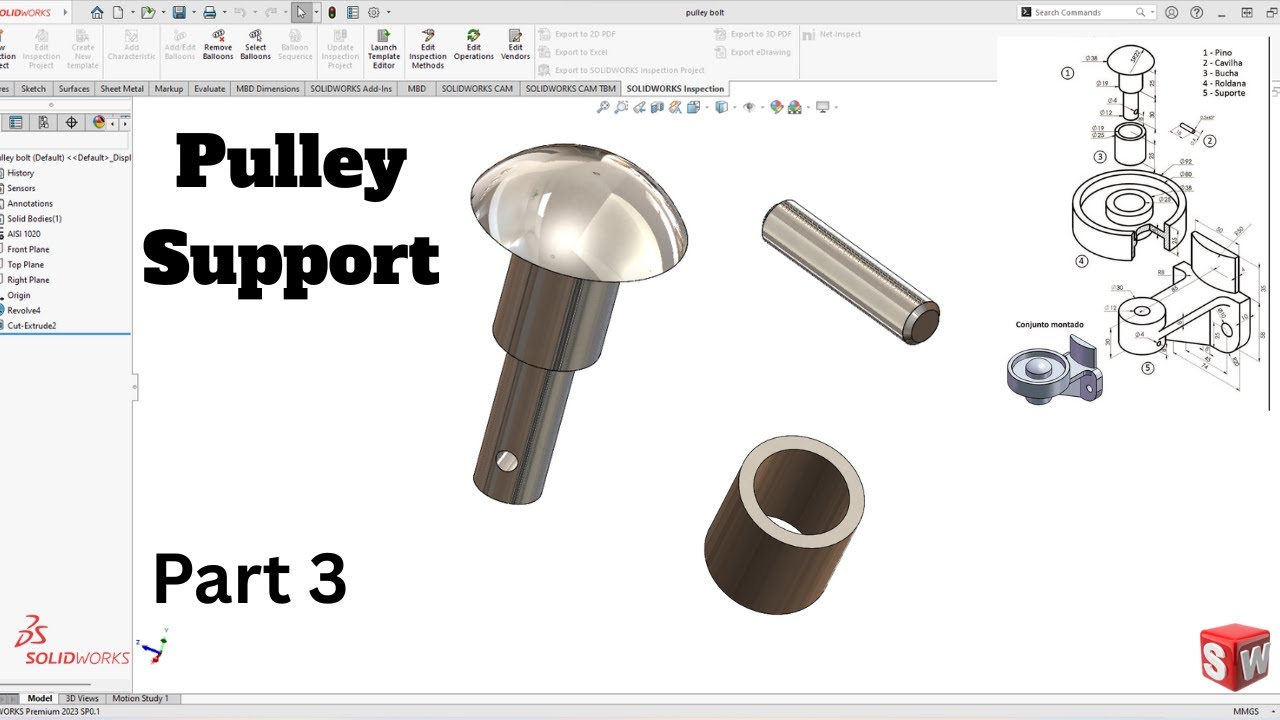Launch Template Editor

[384, 49]
